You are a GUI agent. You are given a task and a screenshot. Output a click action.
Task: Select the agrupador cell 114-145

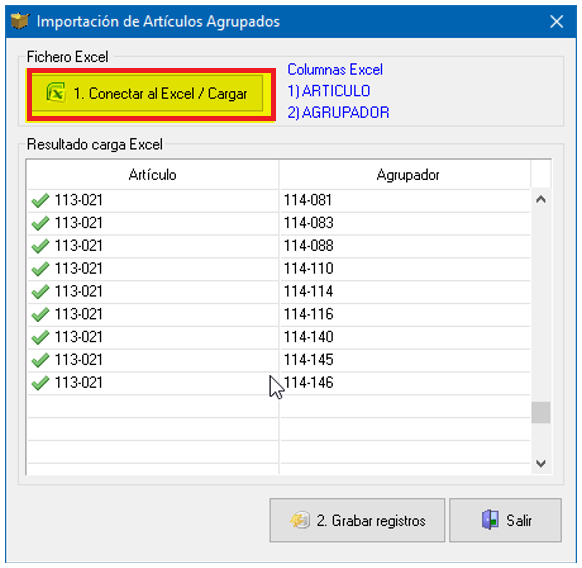tap(405, 360)
